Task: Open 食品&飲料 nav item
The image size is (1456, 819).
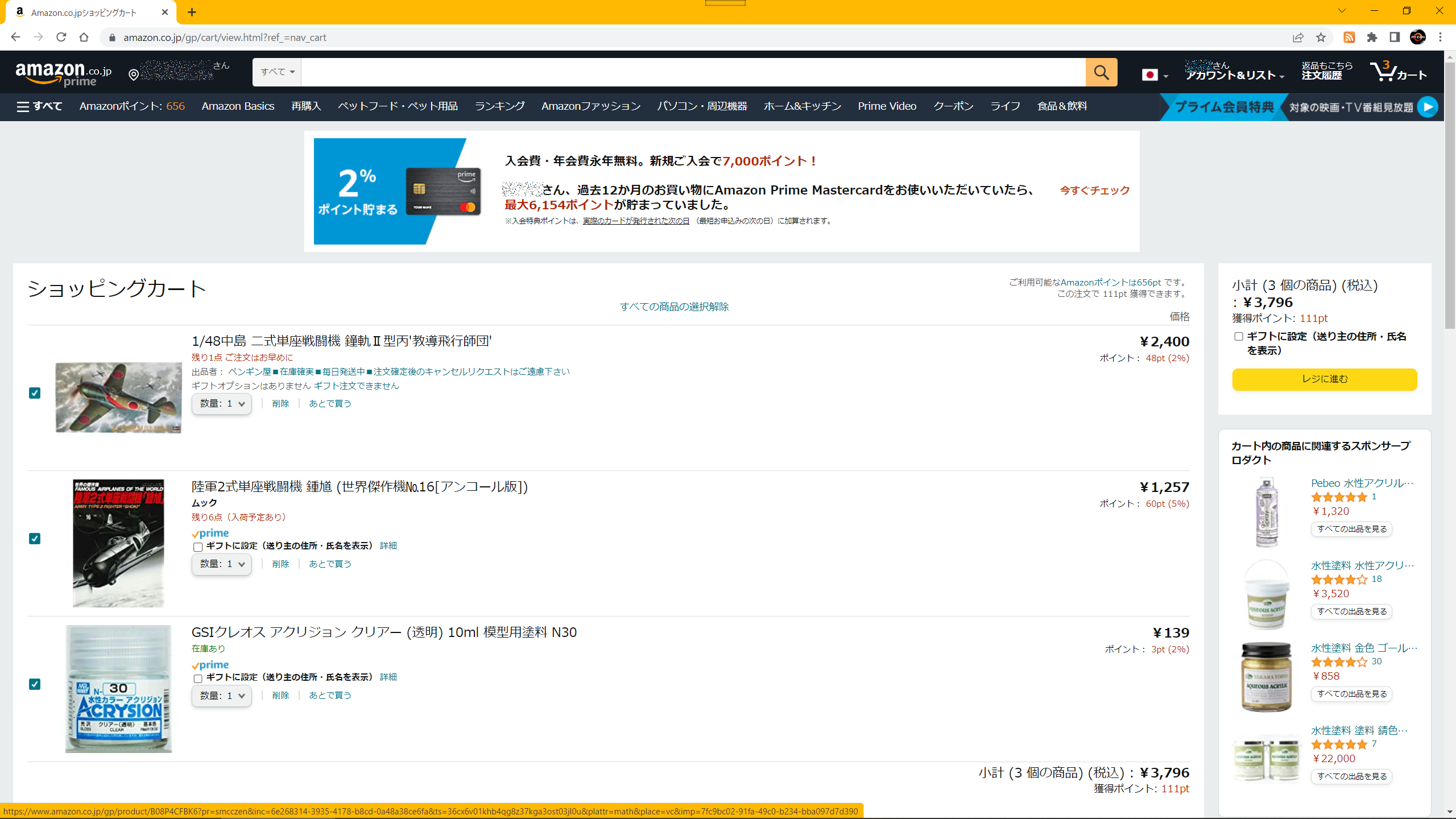Action: (x=1062, y=106)
